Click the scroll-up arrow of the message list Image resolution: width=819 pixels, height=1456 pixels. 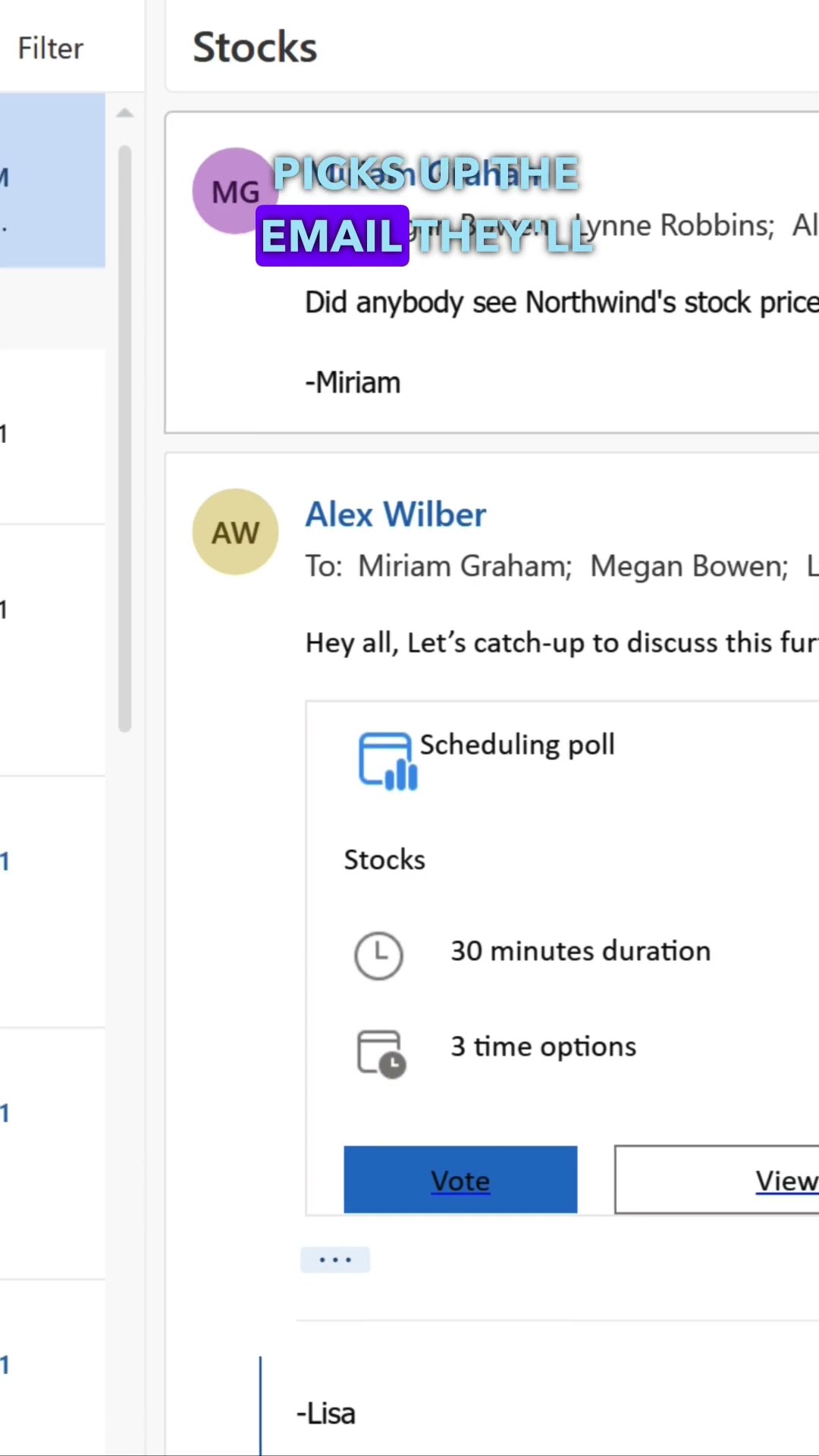click(x=125, y=114)
